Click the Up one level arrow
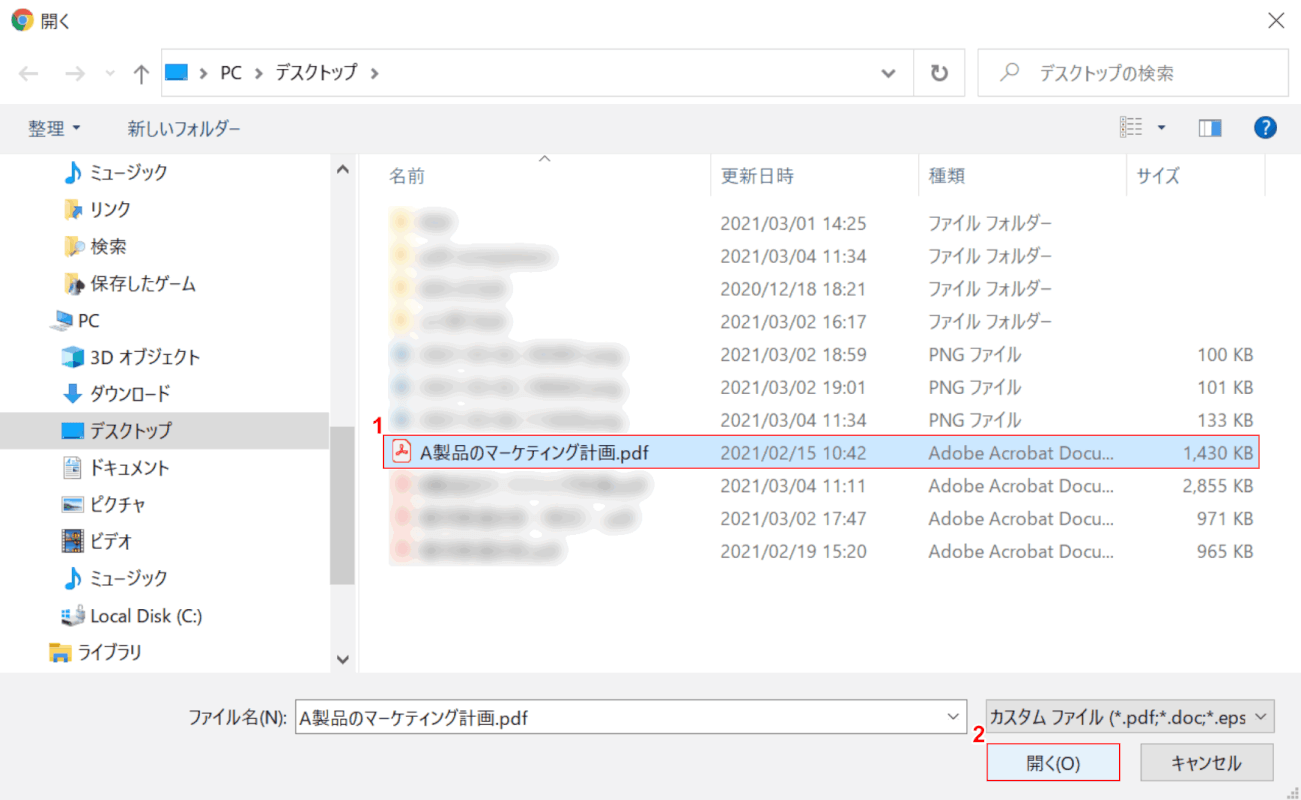This screenshot has height=800, width=1301. [141, 74]
